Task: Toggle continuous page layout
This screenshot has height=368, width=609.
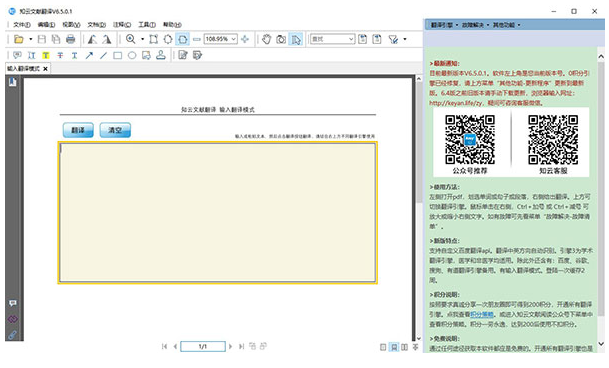Action: click(x=394, y=347)
